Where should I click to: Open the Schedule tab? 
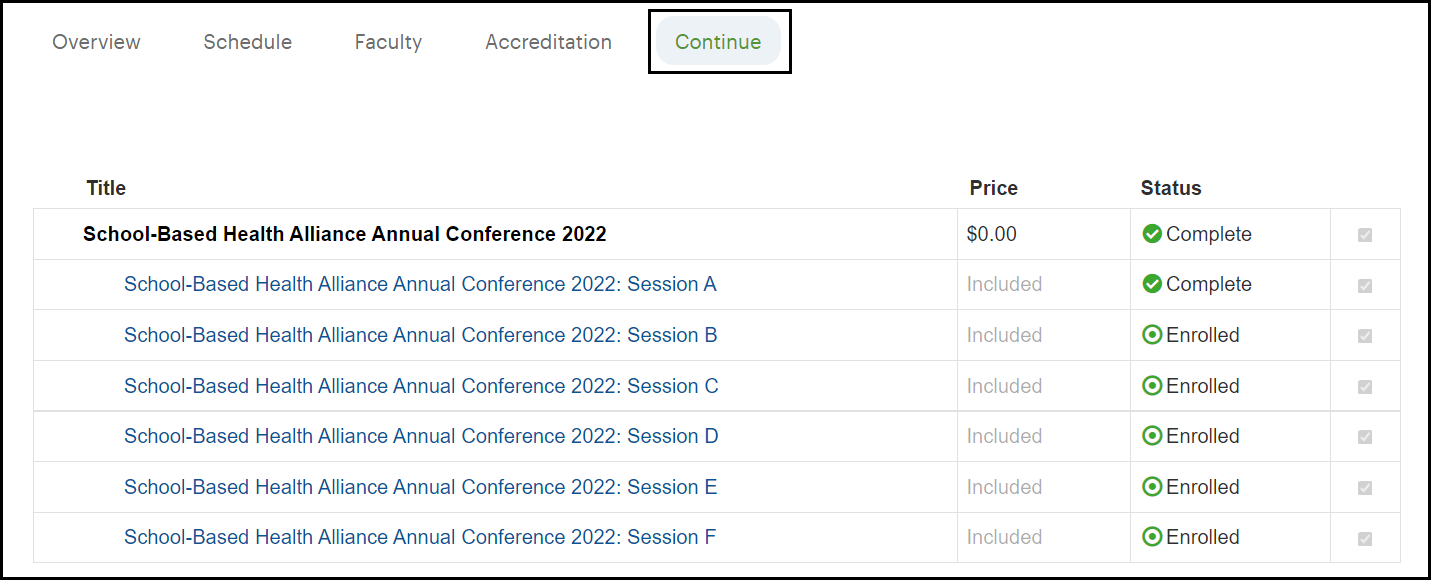click(247, 42)
